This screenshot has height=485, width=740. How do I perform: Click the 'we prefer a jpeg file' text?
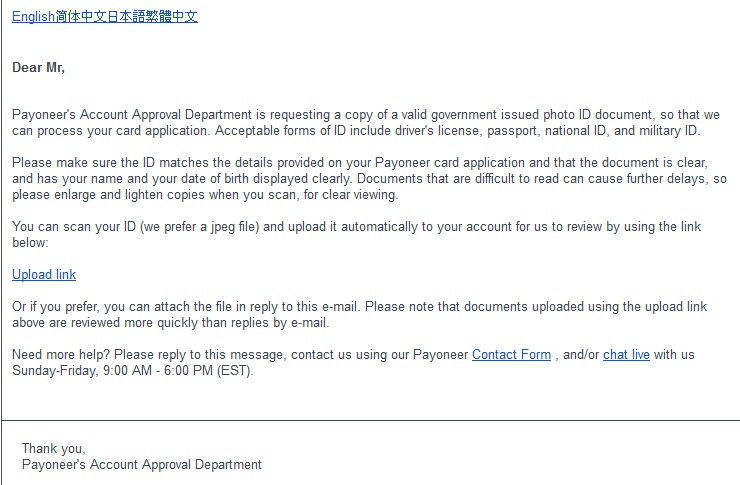200,227
